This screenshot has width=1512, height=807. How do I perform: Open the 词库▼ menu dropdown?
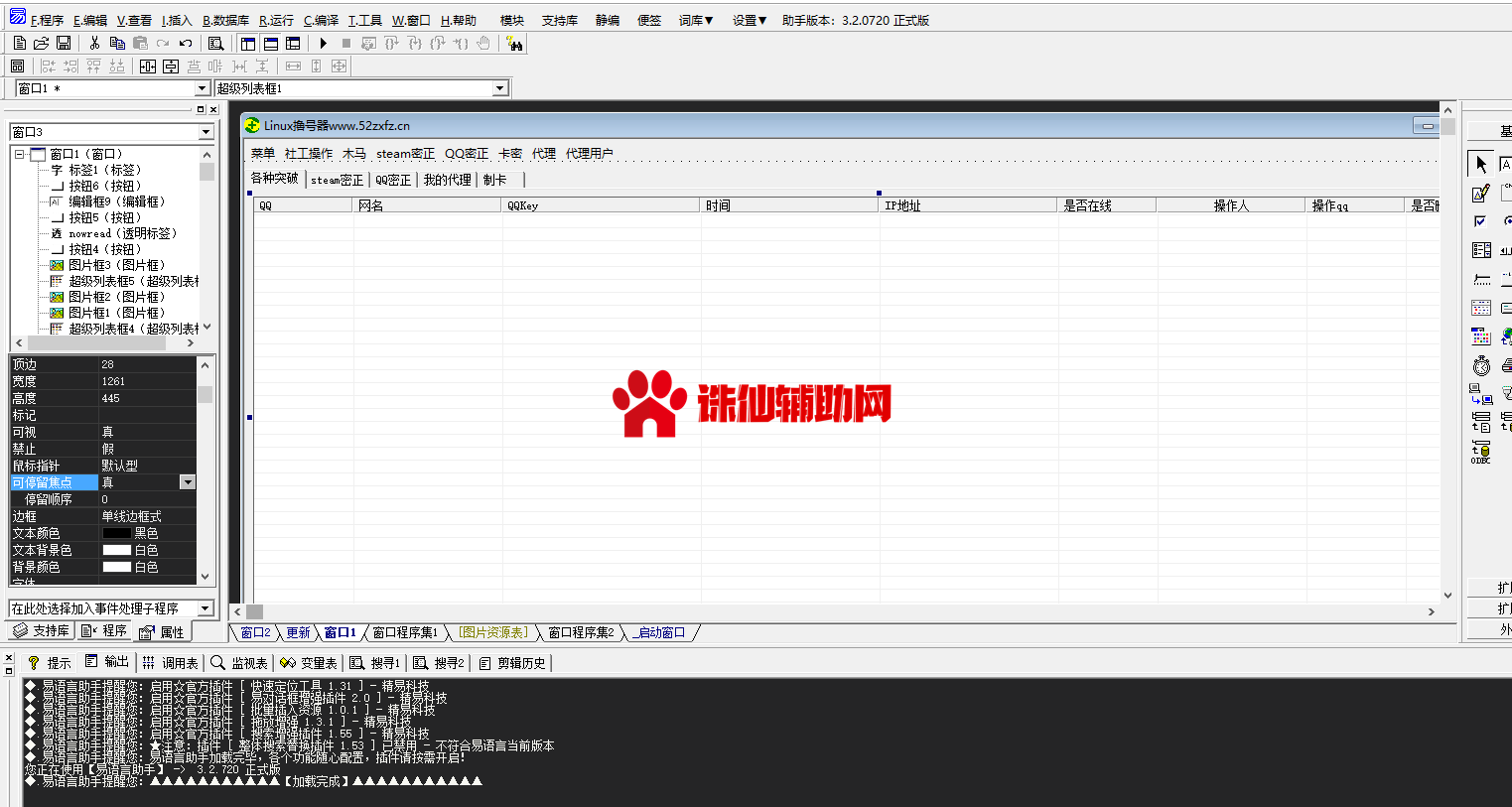696,20
